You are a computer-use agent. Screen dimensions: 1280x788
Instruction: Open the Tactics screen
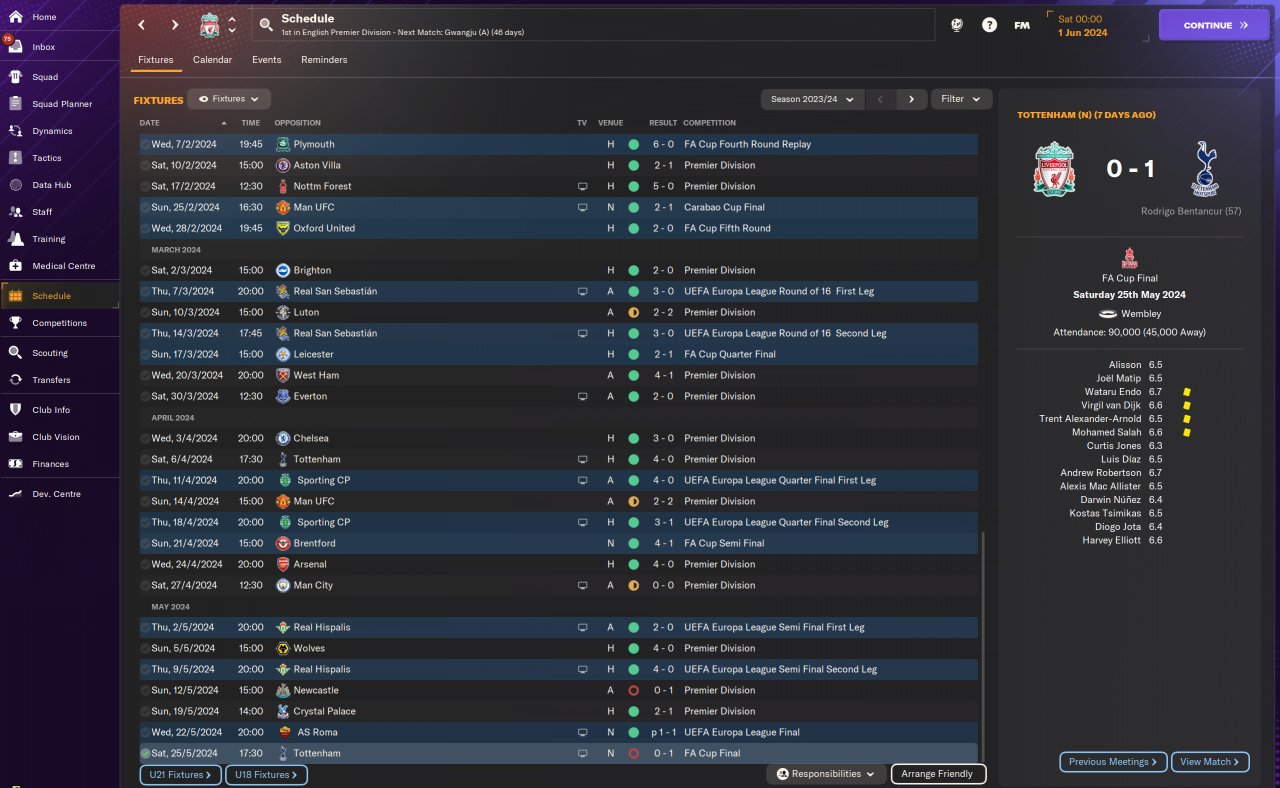(x=47, y=158)
